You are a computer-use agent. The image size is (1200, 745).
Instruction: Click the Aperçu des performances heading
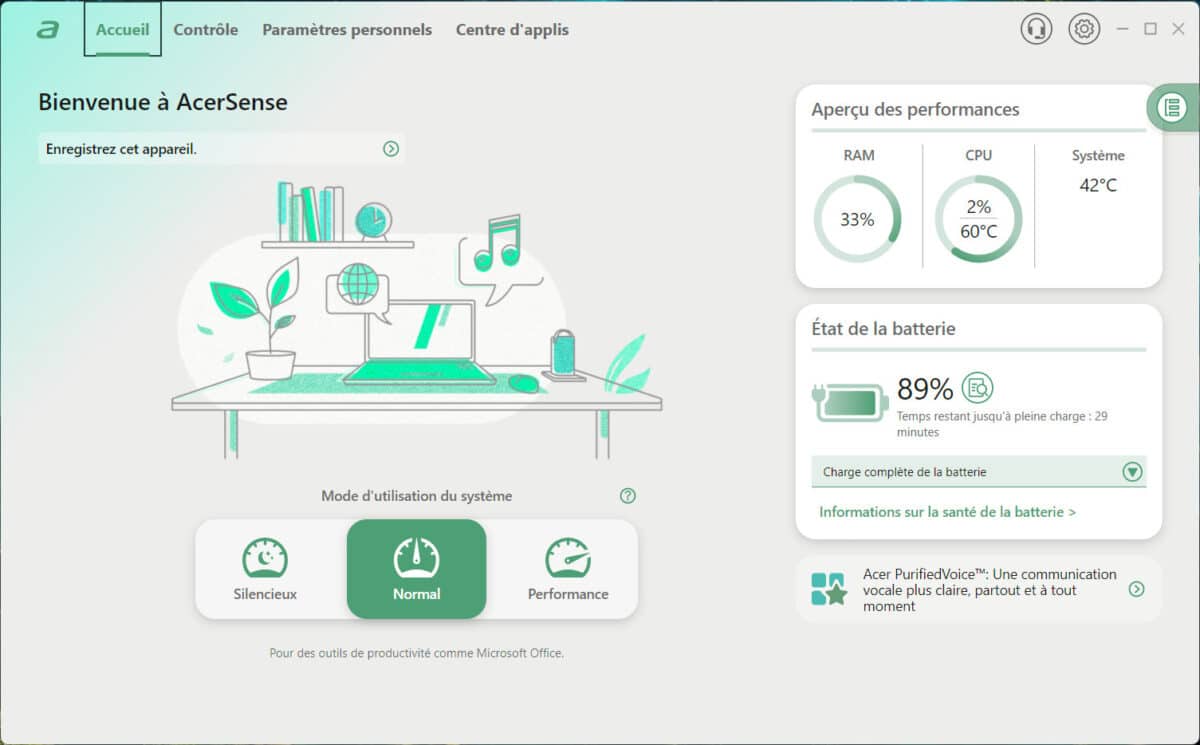point(915,110)
